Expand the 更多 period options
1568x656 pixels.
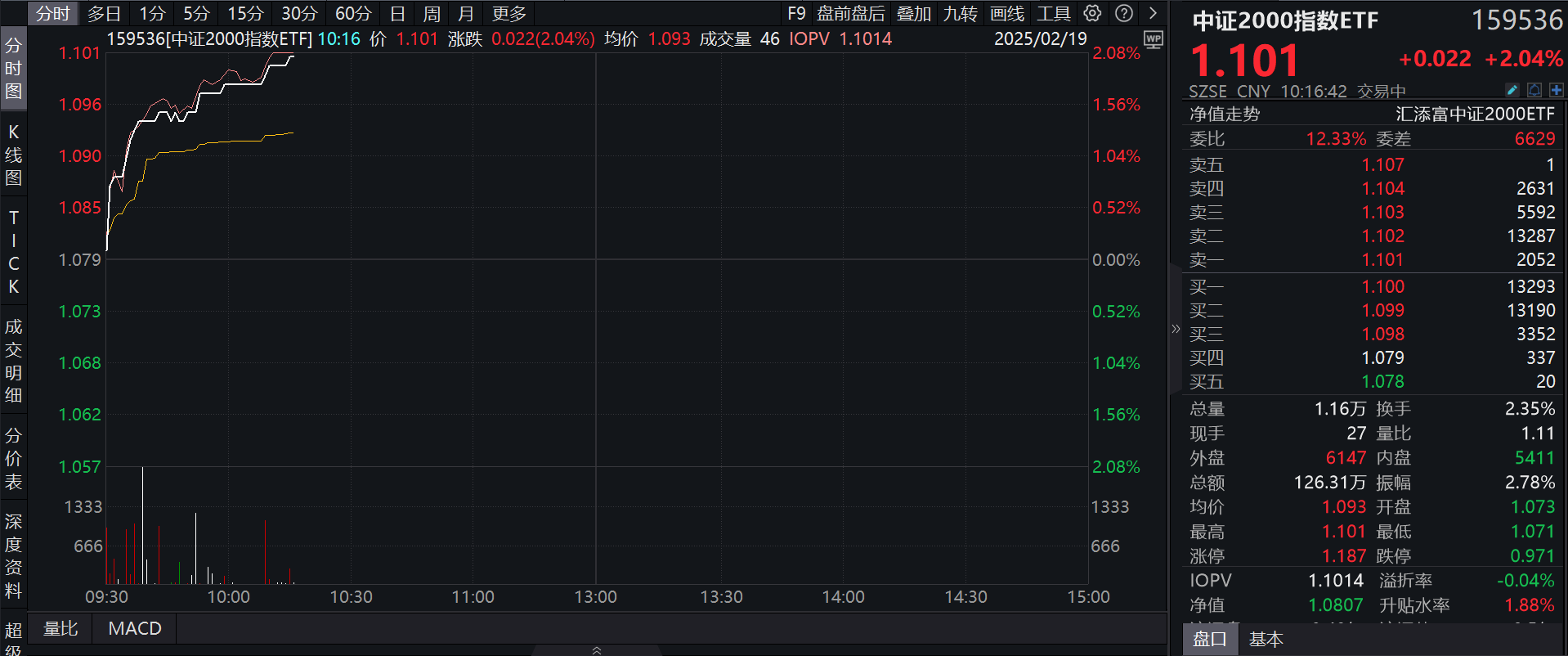[x=508, y=14]
